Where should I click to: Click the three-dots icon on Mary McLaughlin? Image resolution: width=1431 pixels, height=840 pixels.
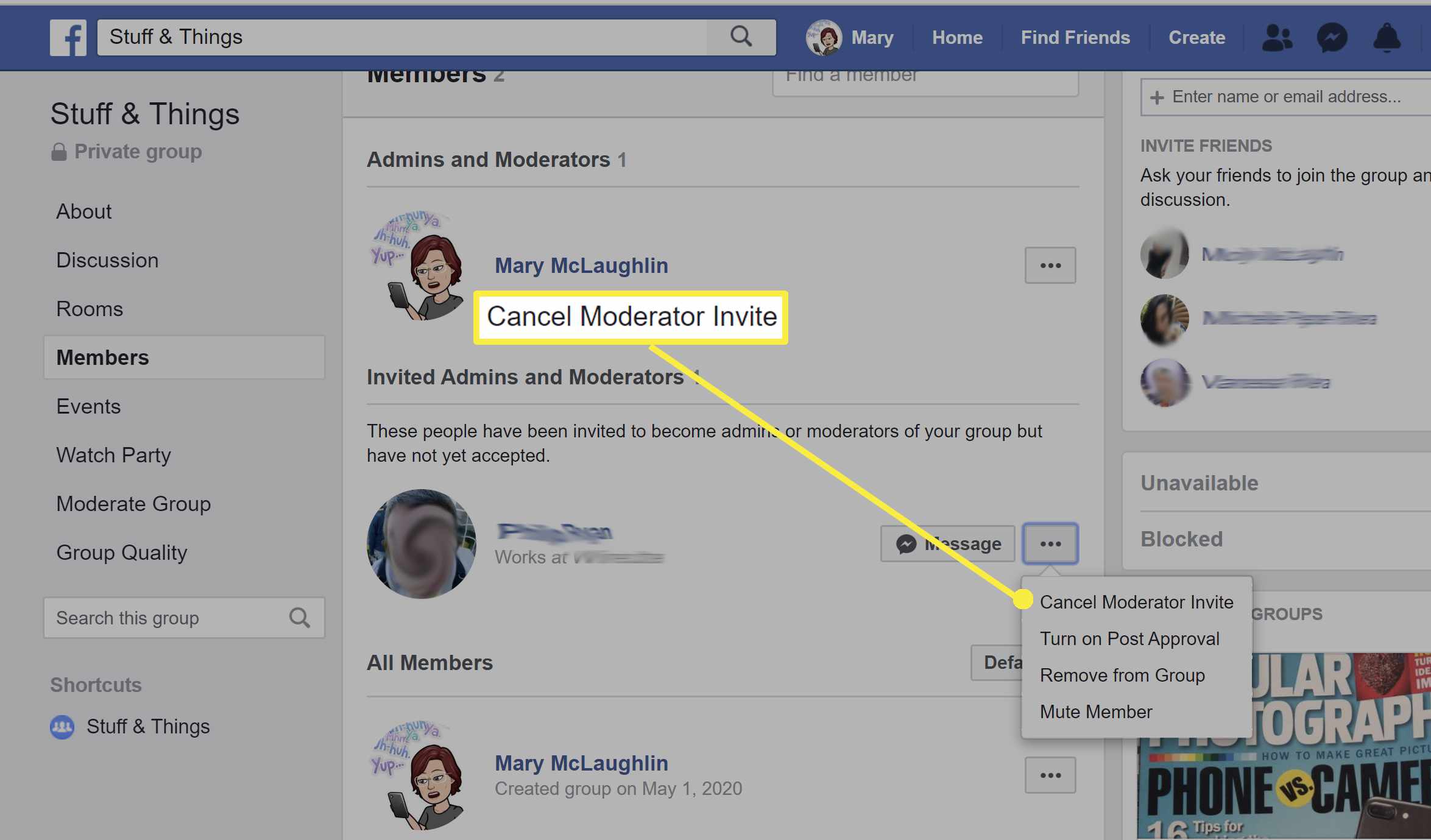click(x=1050, y=265)
